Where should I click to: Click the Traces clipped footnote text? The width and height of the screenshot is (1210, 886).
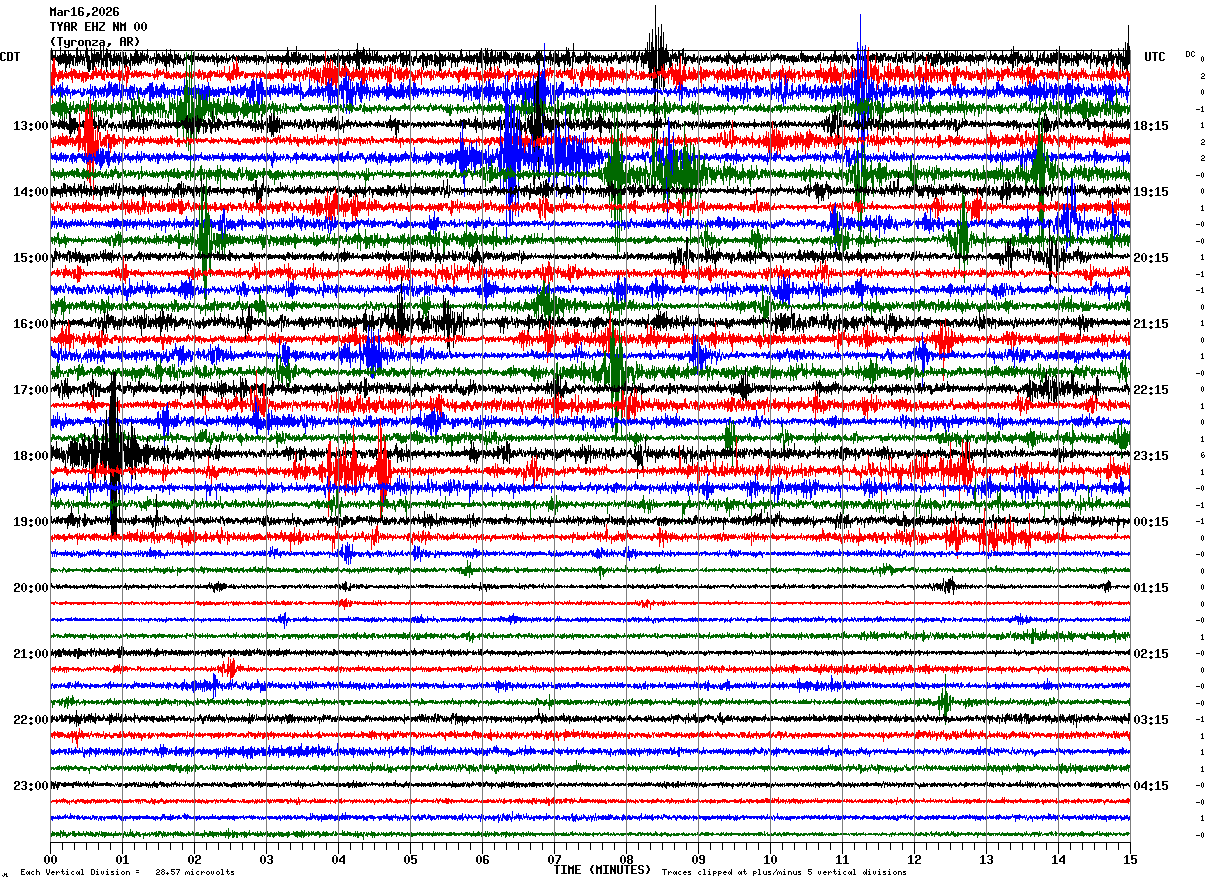pos(784,872)
